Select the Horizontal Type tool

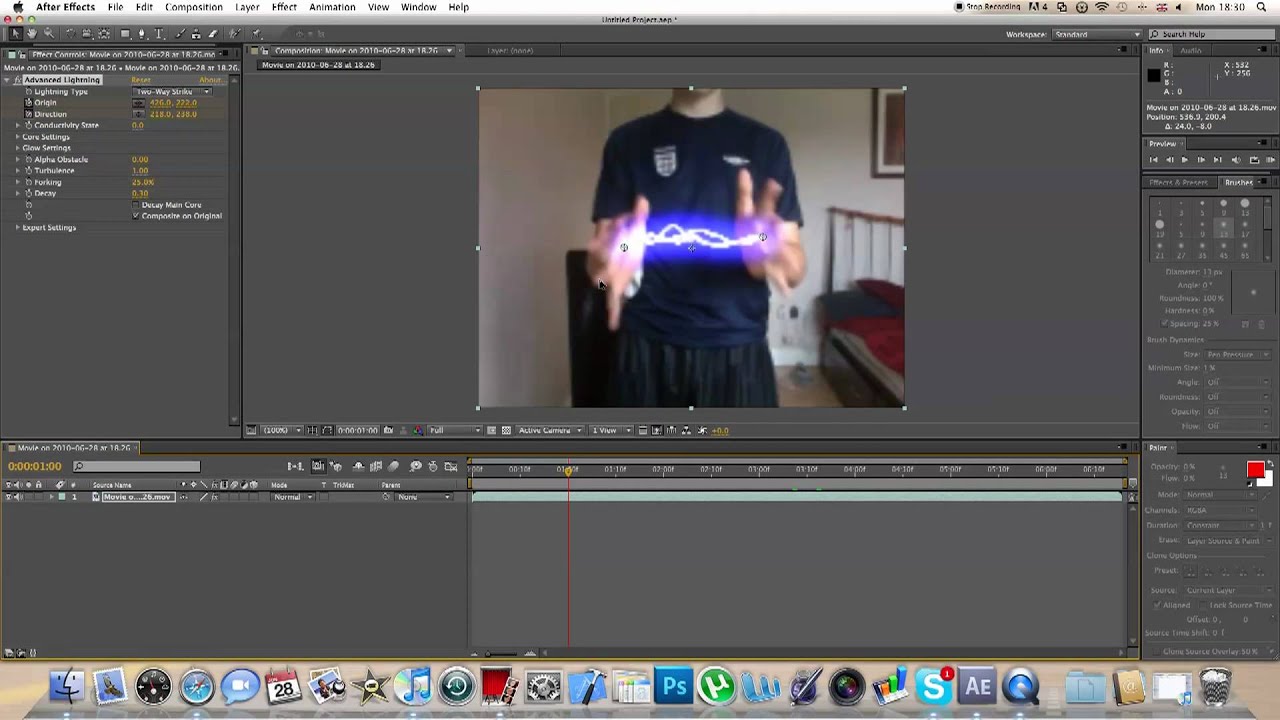pos(159,34)
